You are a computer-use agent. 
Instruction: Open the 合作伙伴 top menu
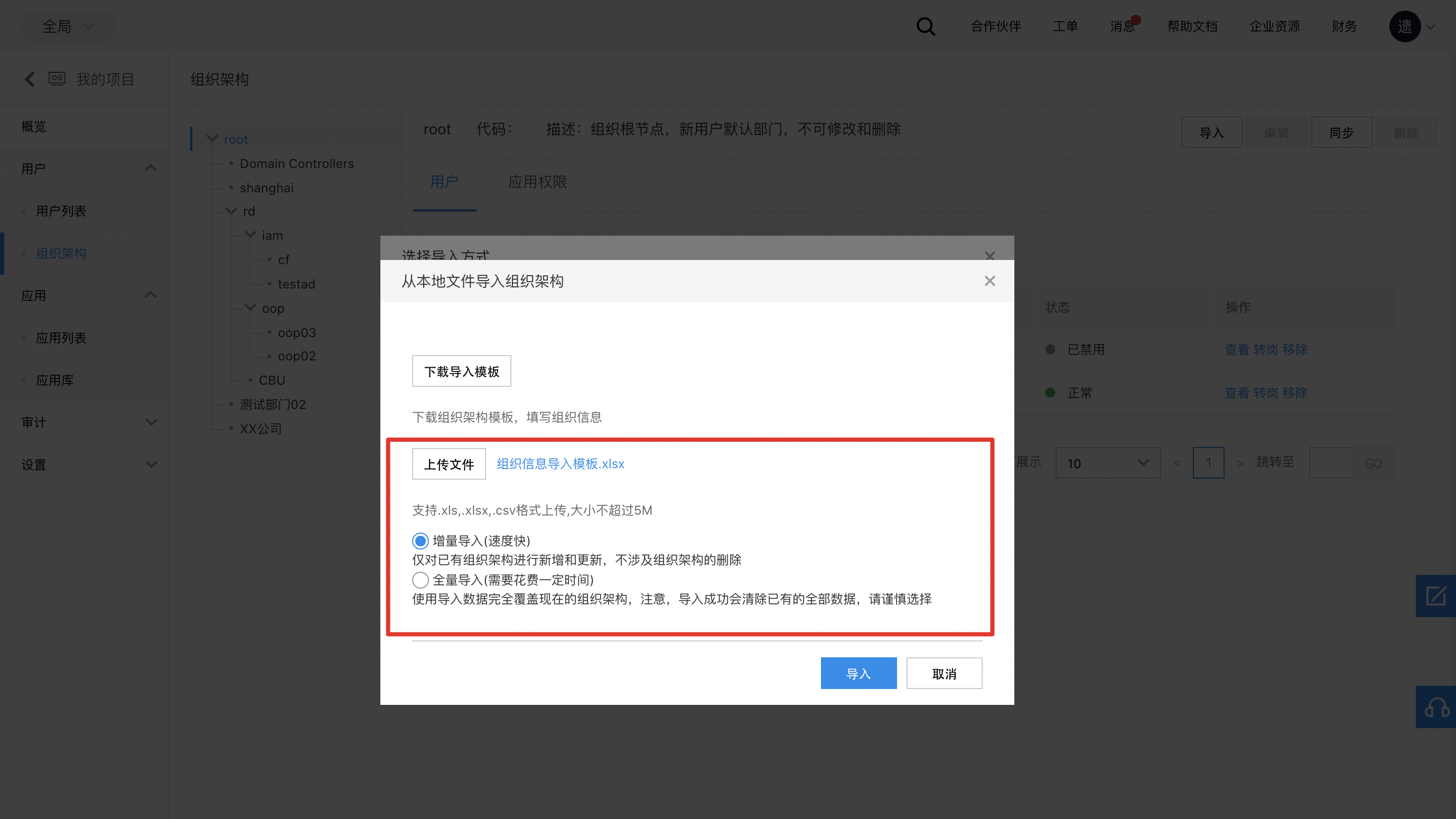coord(995,26)
